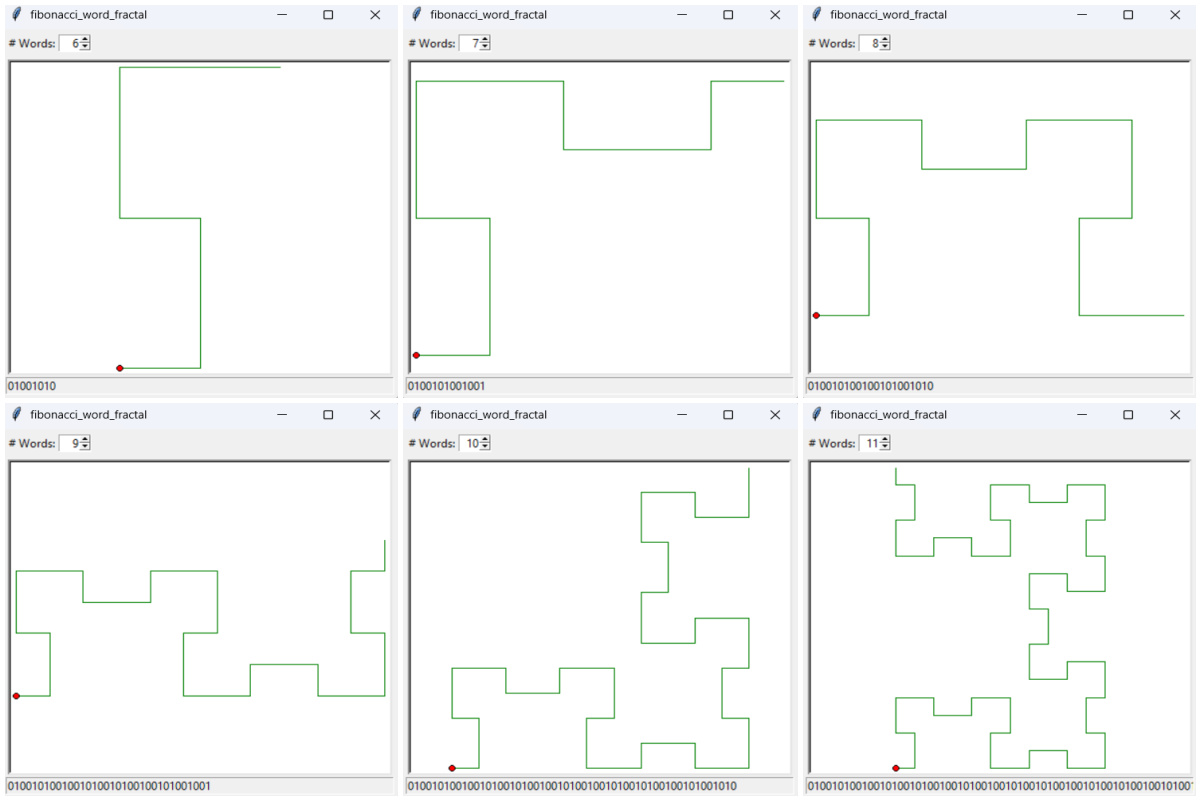Click the feather icon in the 11-words window title bar
This screenshot has height=800, width=1200.
click(x=816, y=415)
